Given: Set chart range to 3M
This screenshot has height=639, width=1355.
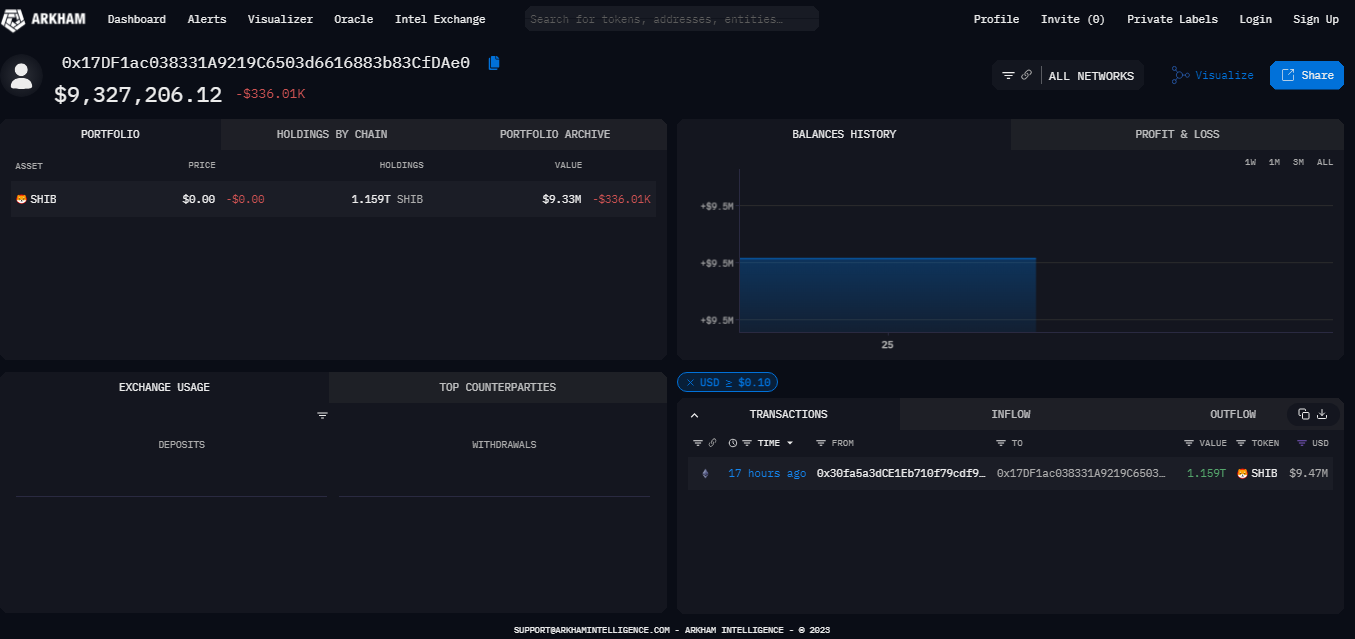Looking at the screenshot, I should pos(1298,162).
